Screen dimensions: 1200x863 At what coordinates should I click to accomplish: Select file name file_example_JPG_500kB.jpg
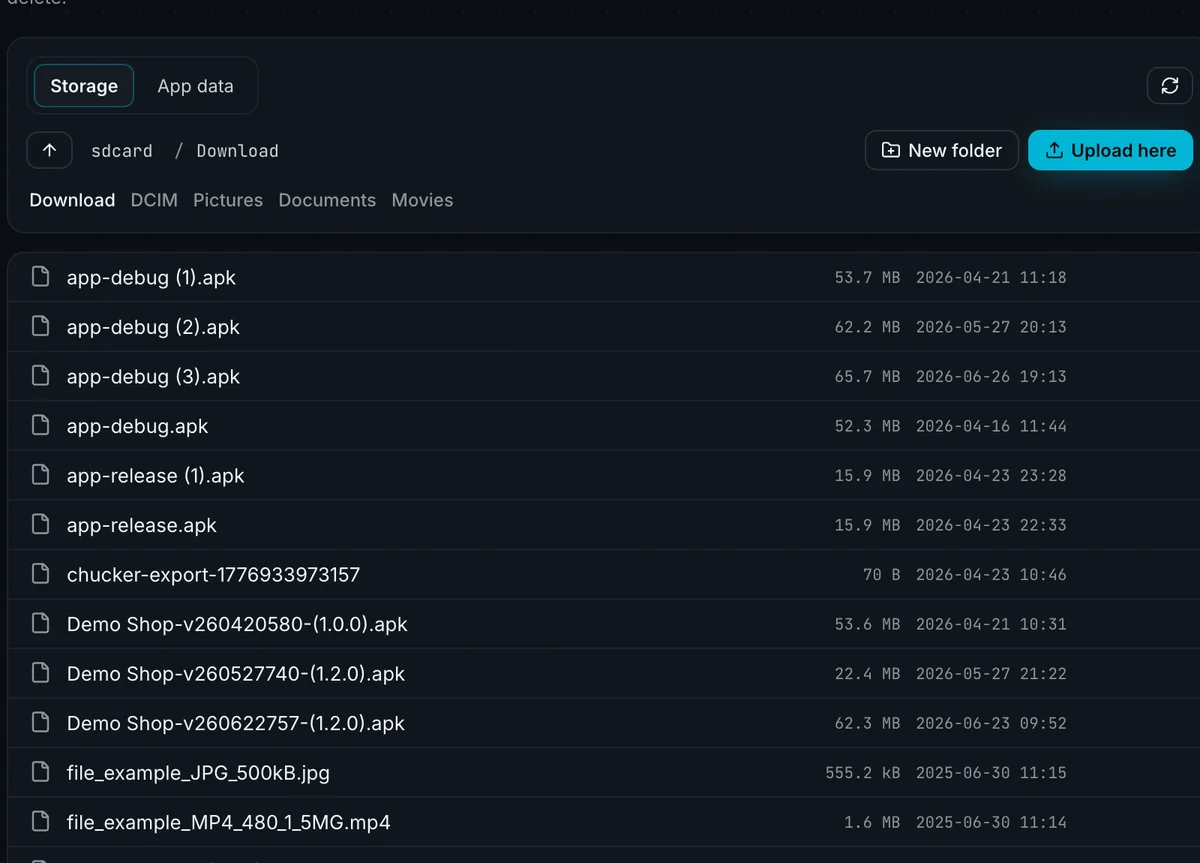pyautogui.click(x=198, y=772)
